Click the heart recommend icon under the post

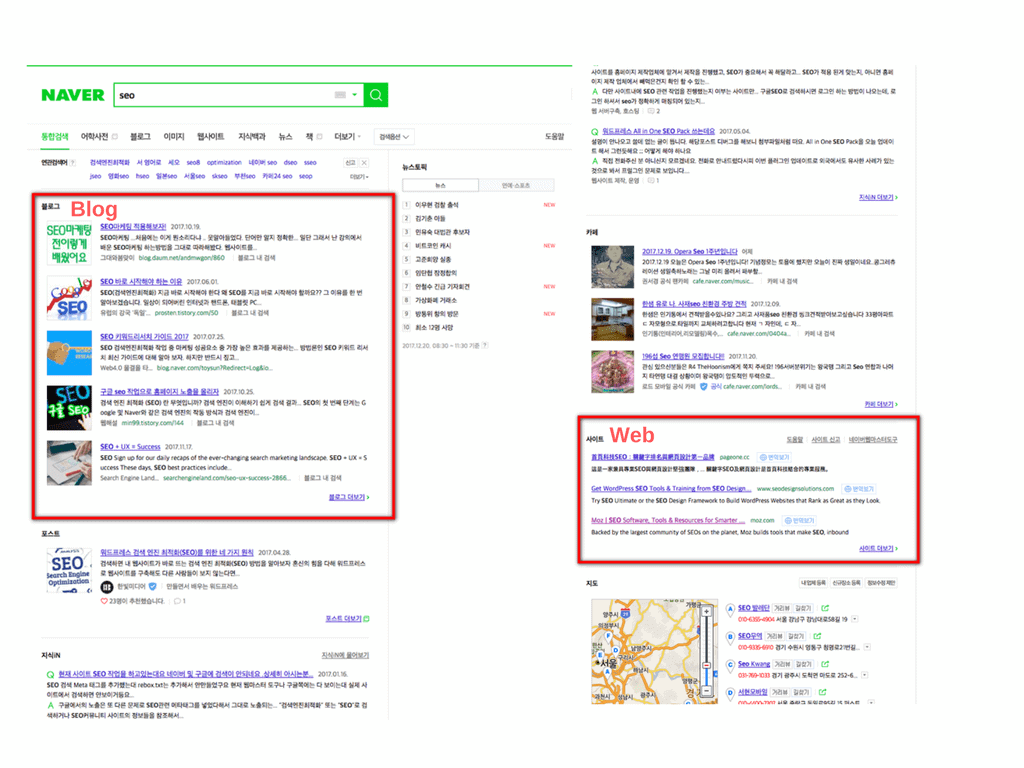[x=103, y=601]
